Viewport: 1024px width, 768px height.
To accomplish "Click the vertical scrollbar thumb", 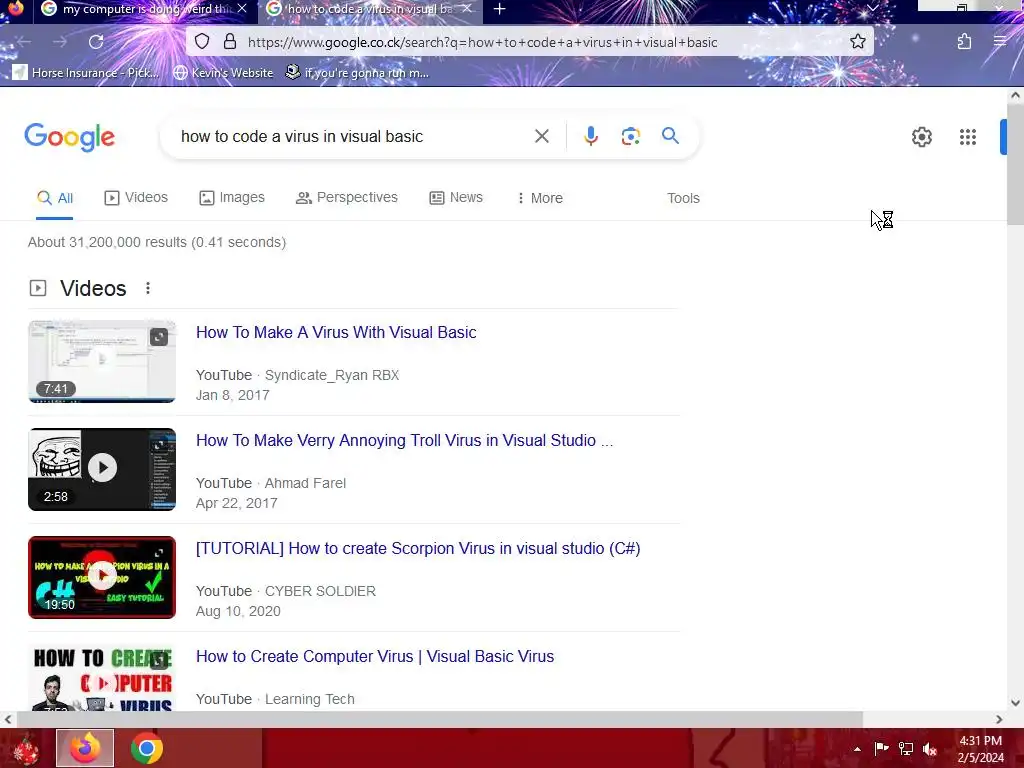I will (x=1015, y=163).
